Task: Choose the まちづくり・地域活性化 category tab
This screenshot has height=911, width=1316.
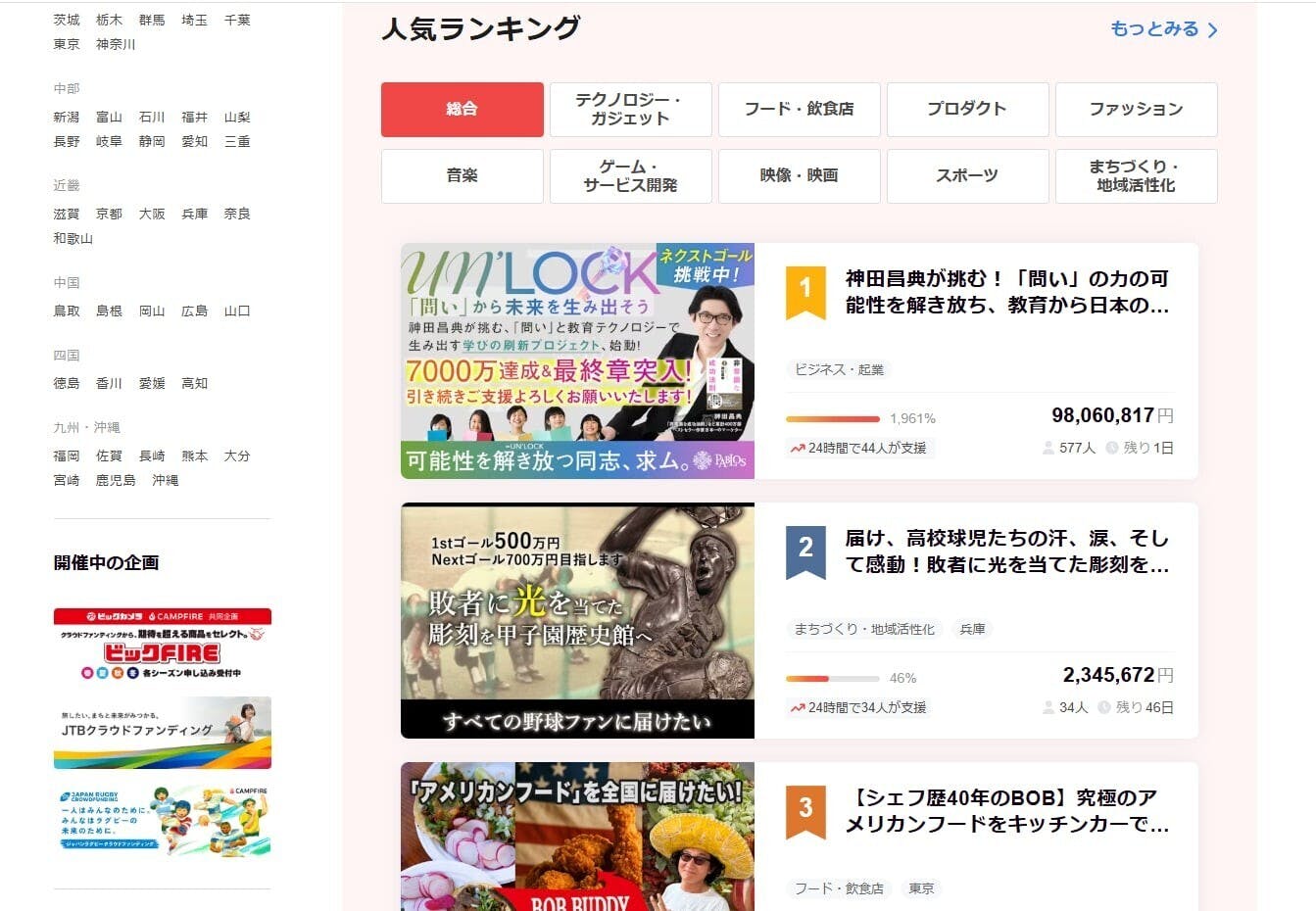Action: click(1136, 175)
